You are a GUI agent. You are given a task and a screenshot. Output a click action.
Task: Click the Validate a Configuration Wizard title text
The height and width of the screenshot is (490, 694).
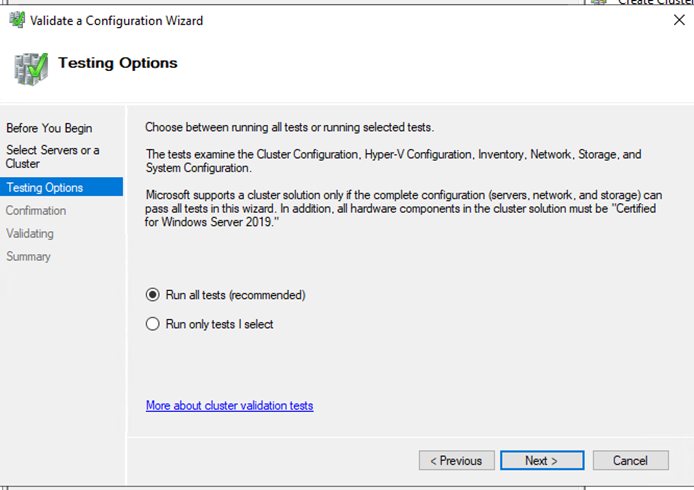[116, 20]
